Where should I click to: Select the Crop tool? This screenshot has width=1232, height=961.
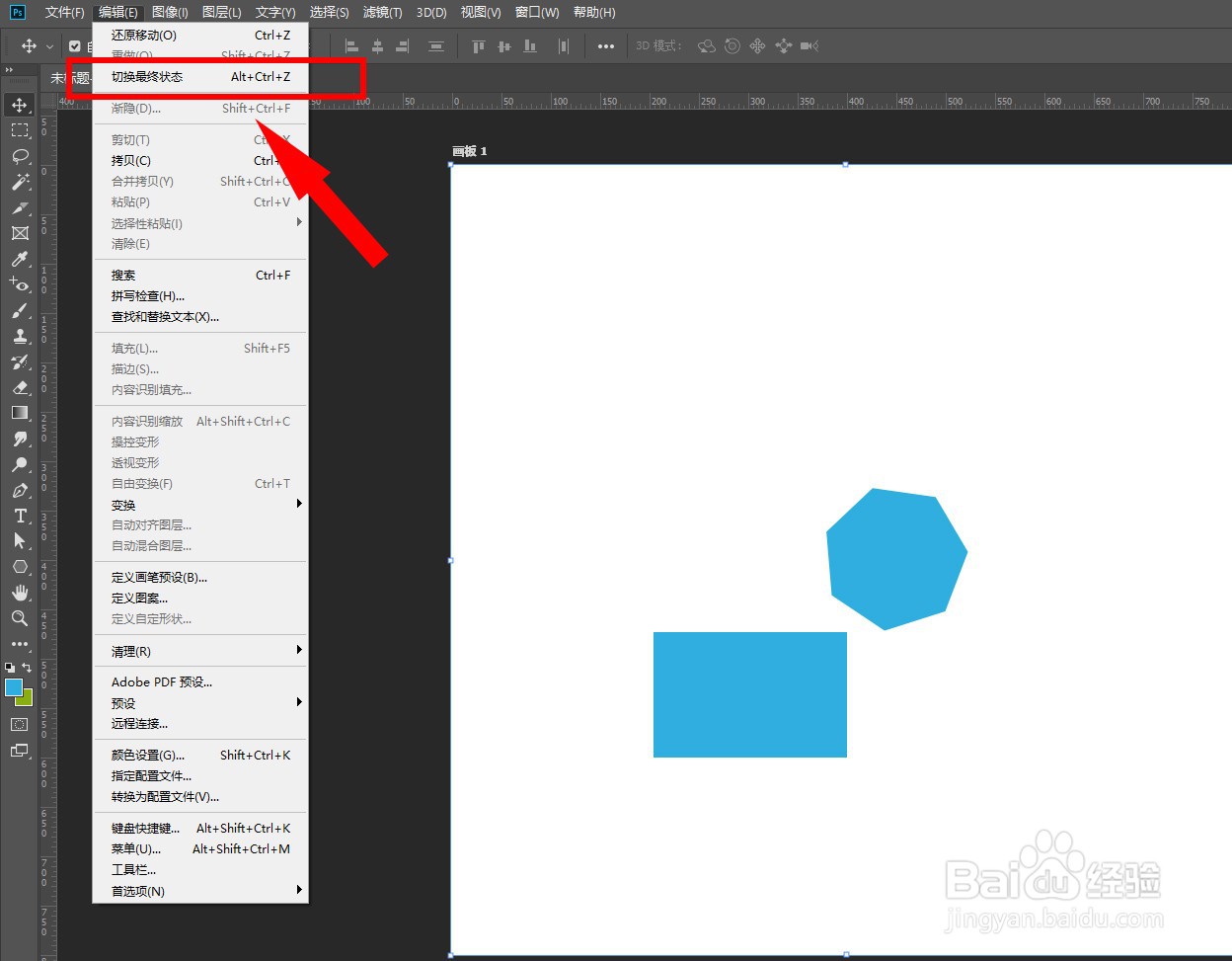tap(20, 207)
